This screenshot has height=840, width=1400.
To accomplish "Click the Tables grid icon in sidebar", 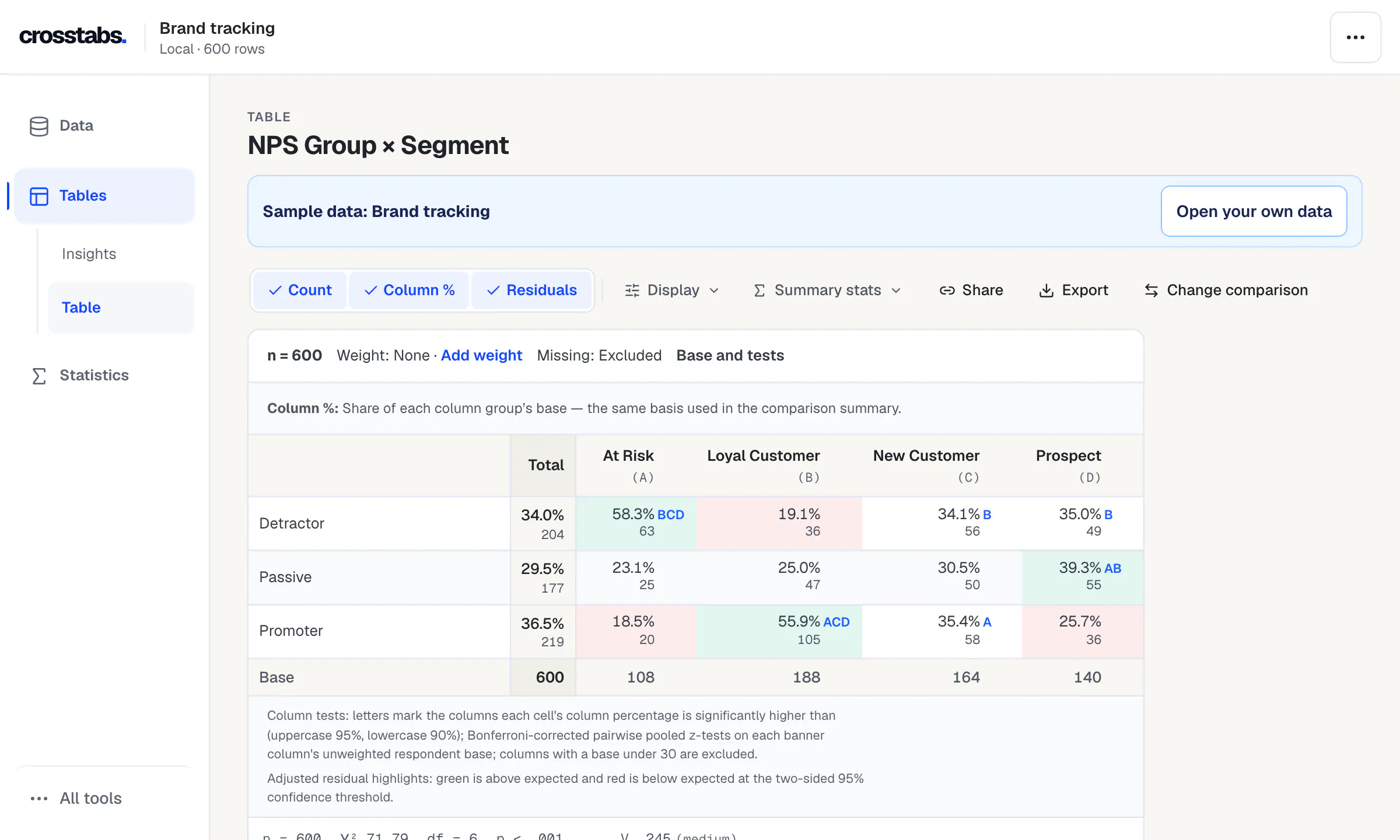I will point(39,196).
